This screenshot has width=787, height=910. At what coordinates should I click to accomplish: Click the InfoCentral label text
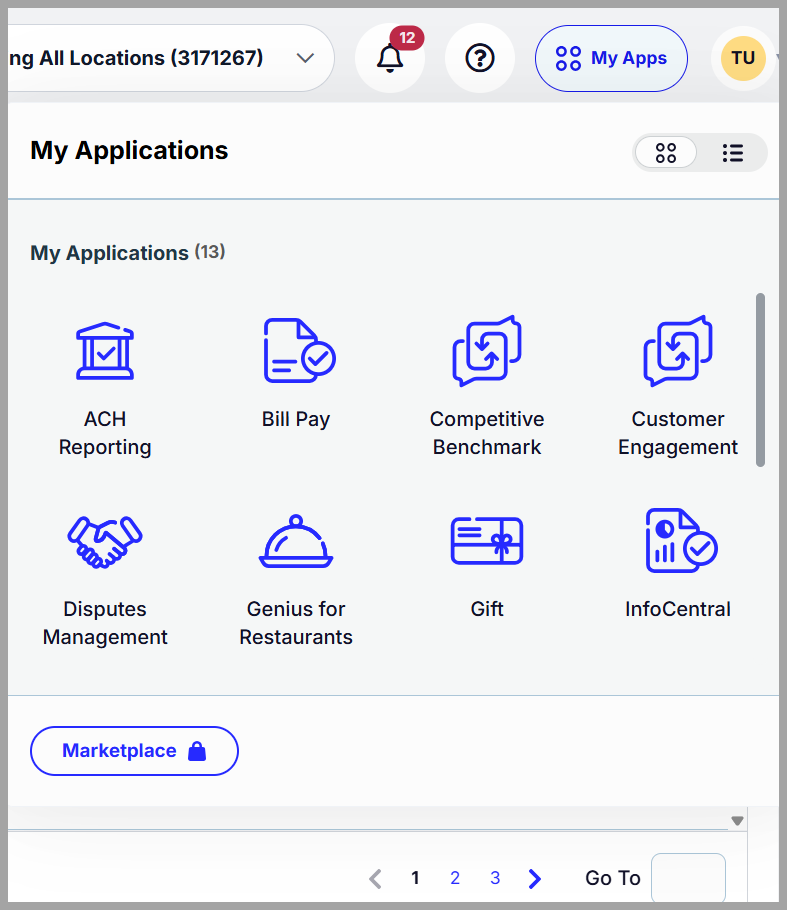pyautogui.click(x=678, y=609)
